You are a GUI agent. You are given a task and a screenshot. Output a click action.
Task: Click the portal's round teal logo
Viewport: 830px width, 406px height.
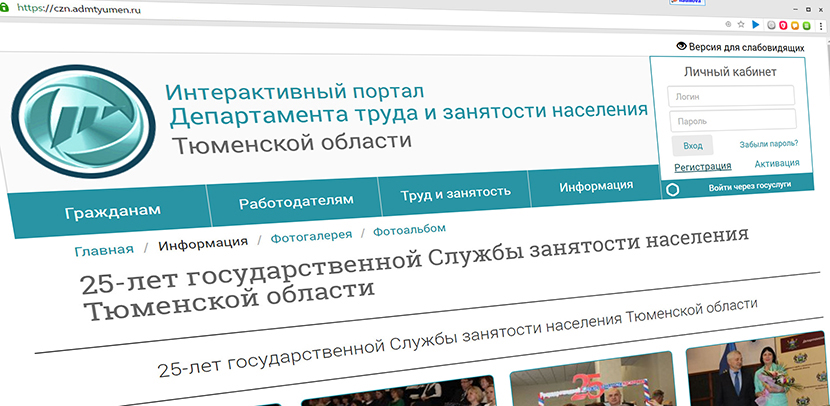pyautogui.click(x=83, y=121)
